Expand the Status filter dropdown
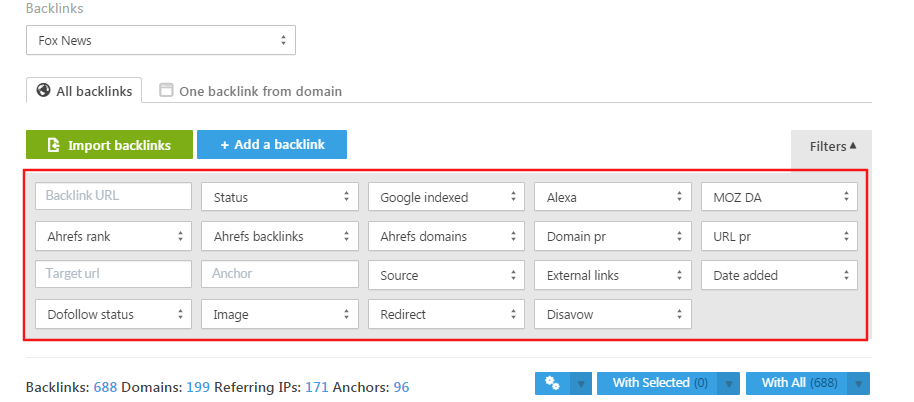Viewport: 914px width, 402px height. (279, 197)
